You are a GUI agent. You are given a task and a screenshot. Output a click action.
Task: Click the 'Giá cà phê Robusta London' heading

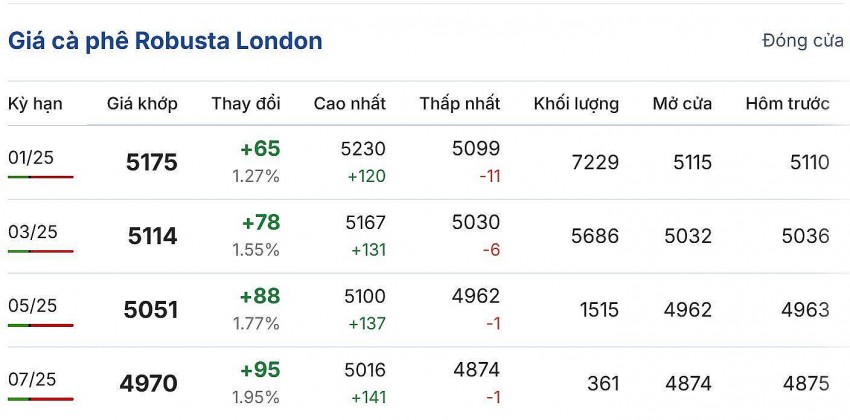[165, 41]
